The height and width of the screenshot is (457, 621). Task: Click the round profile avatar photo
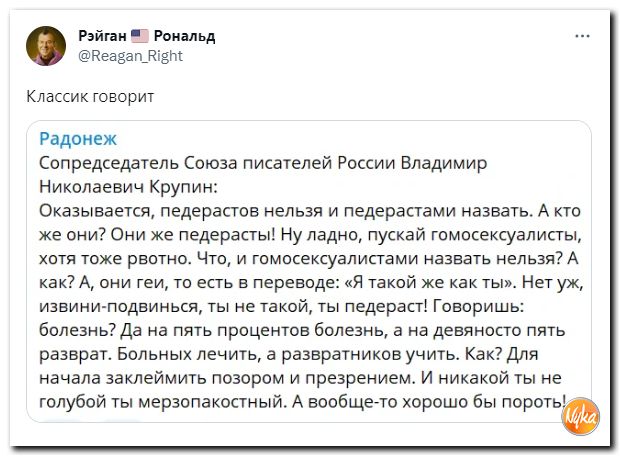46,46
